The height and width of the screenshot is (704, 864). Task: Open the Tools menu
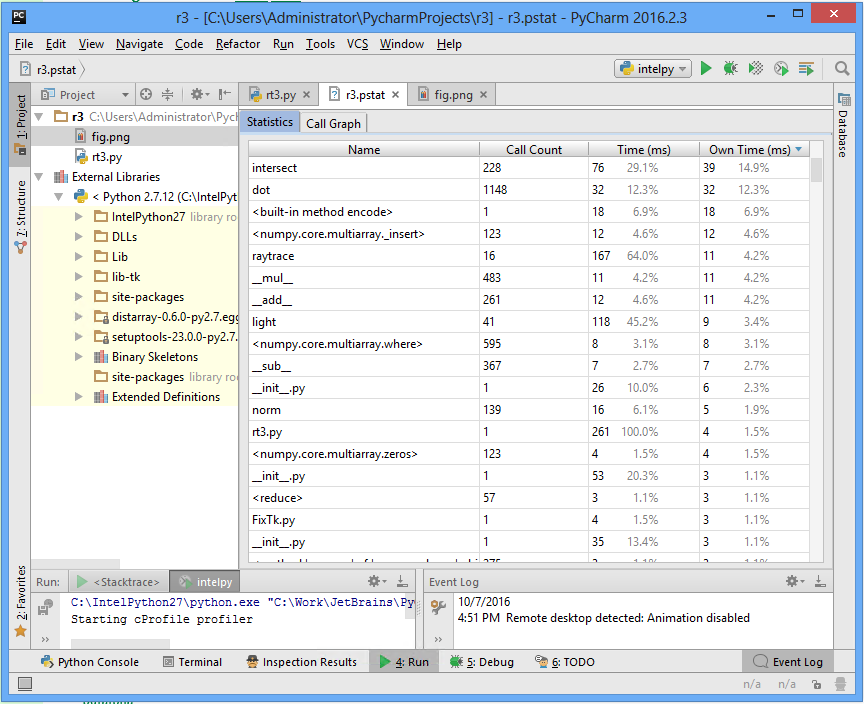click(x=320, y=44)
